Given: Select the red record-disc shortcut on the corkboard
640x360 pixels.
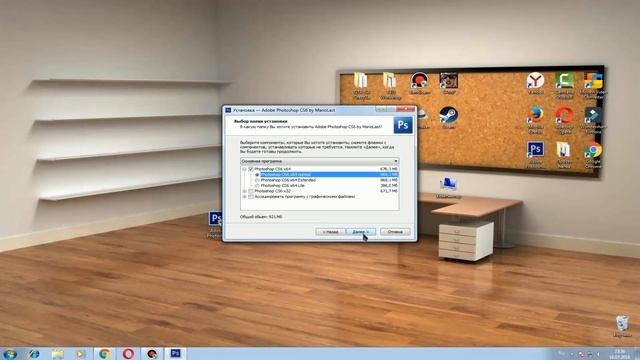Looking at the screenshot, I should (419, 83).
